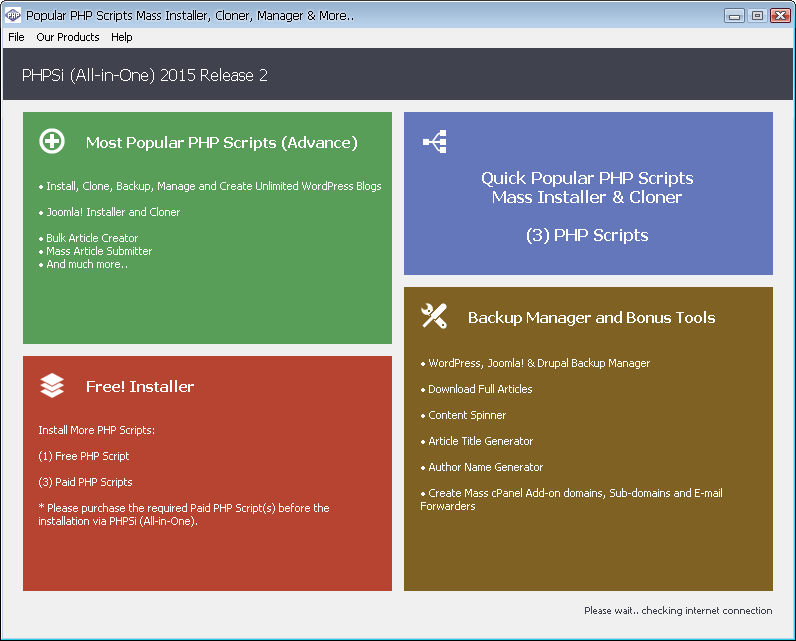Screen dimensions: 796x641
Task: Click PHPSi (All-in-One) 2015 Release 2 banner text
Action: (145, 75)
